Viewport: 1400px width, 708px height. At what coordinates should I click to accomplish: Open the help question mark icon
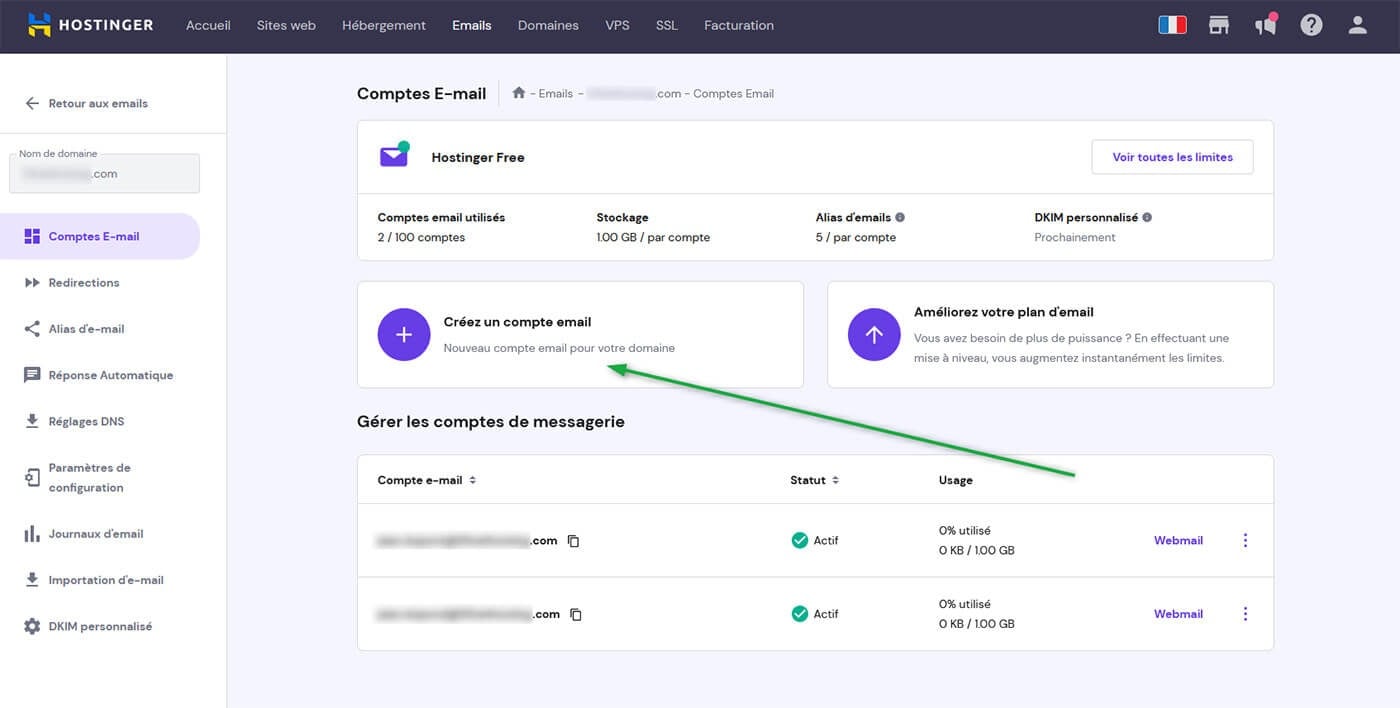(1311, 24)
